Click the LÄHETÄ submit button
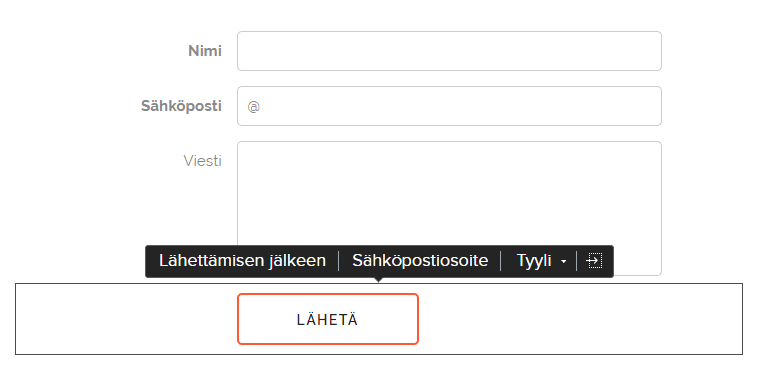Image resolution: width=770 pixels, height=378 pixels. click(x=328, y=319)
